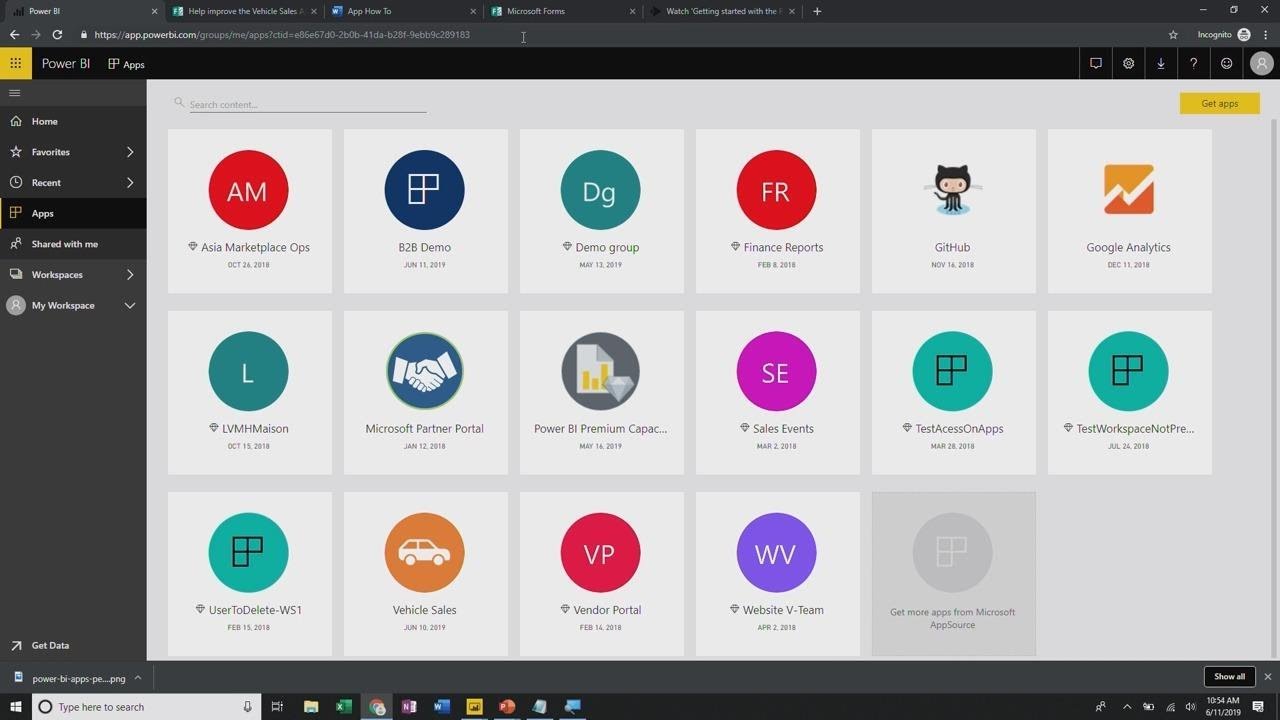1280x720 pixels.
Task: Open the Power BI Premium Capacity app icon
Action: [600, 371]
